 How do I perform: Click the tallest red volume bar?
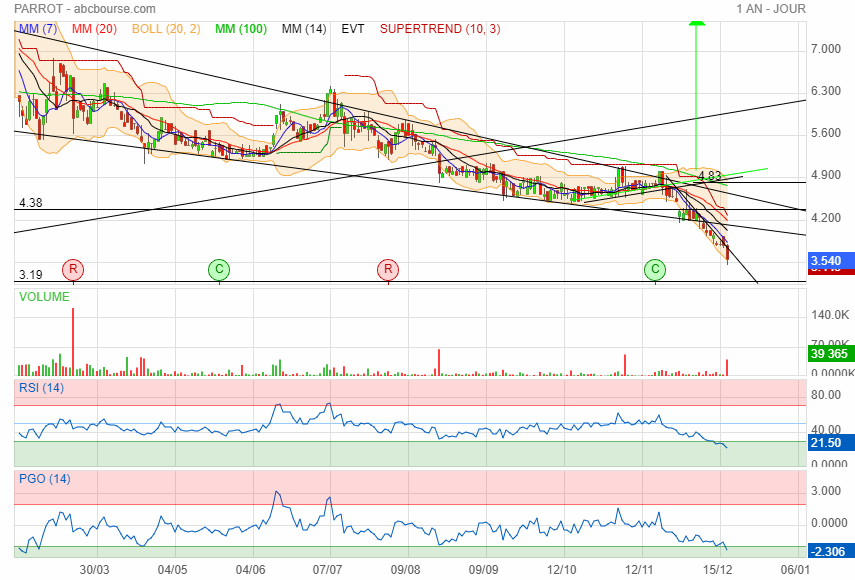coord(73,341)
